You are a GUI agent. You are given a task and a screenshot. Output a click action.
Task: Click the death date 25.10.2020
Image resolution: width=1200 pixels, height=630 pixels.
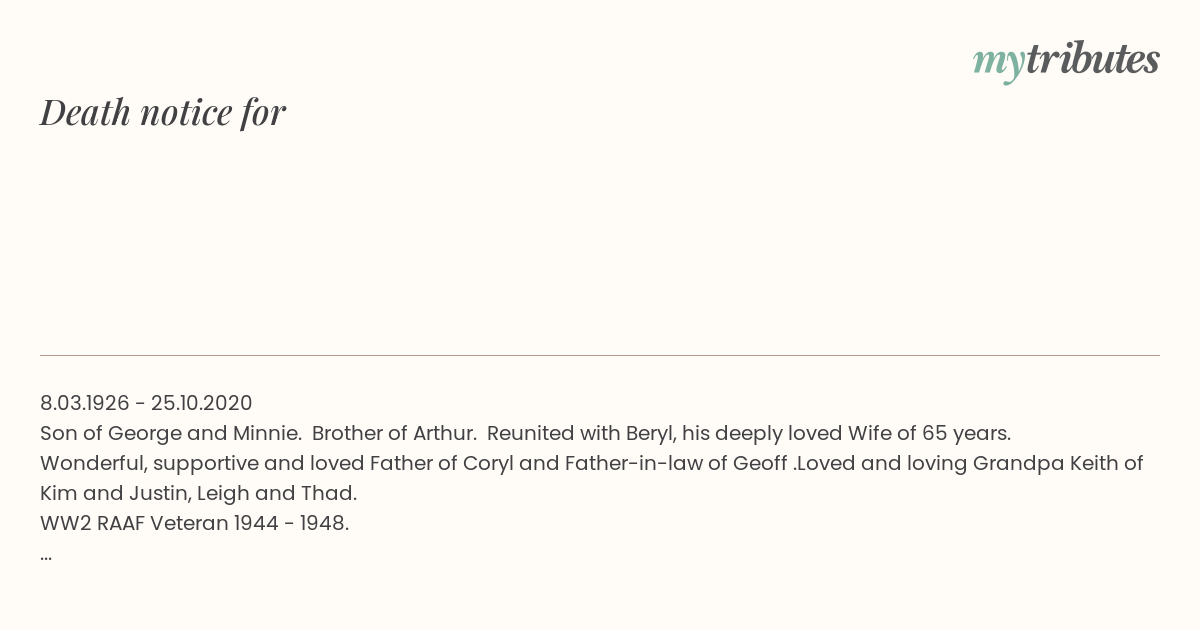point(202,403)
